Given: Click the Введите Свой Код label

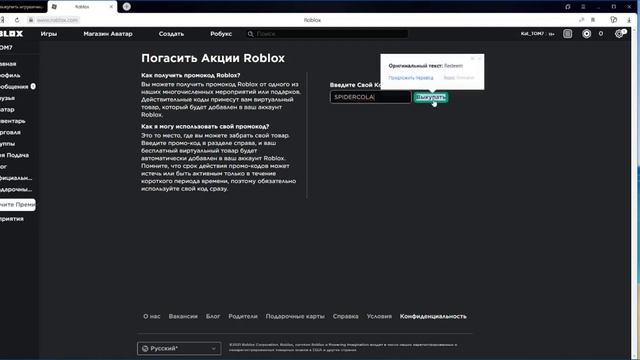Looking at the screenshot, I should (x=355, y=85).
